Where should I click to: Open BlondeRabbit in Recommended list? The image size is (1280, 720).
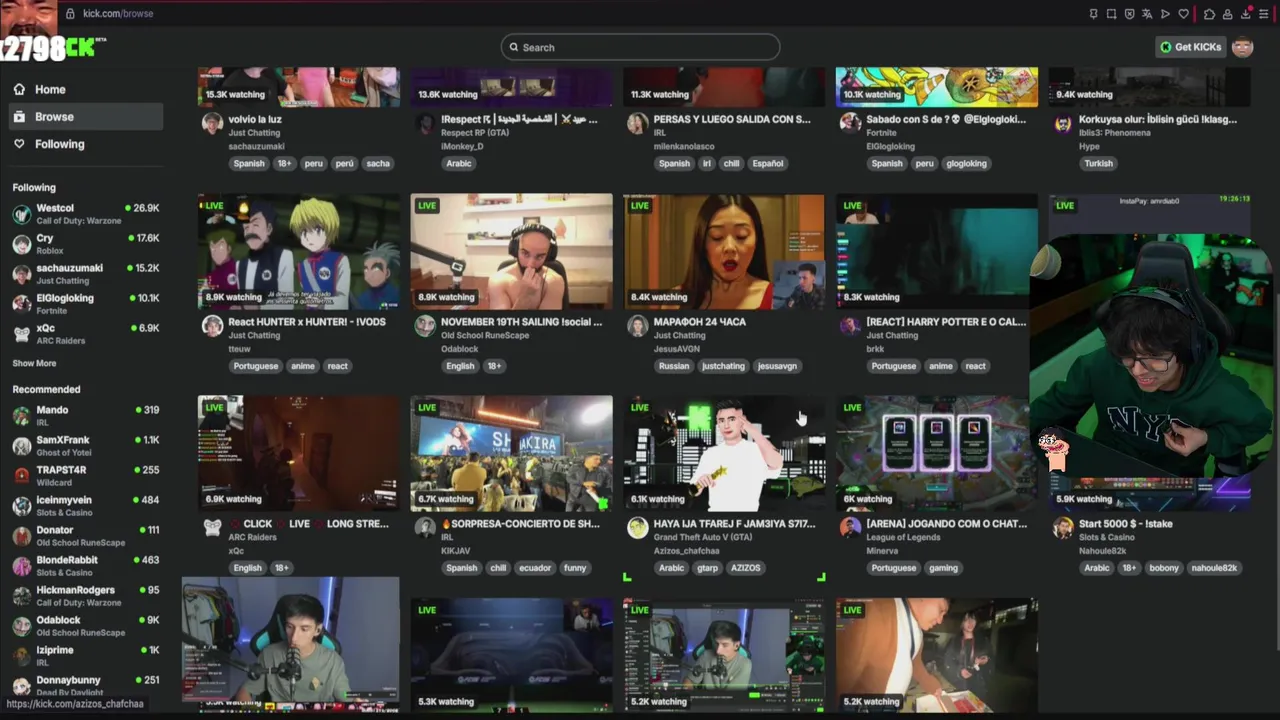pyautogui.click(x=86, y=566)
